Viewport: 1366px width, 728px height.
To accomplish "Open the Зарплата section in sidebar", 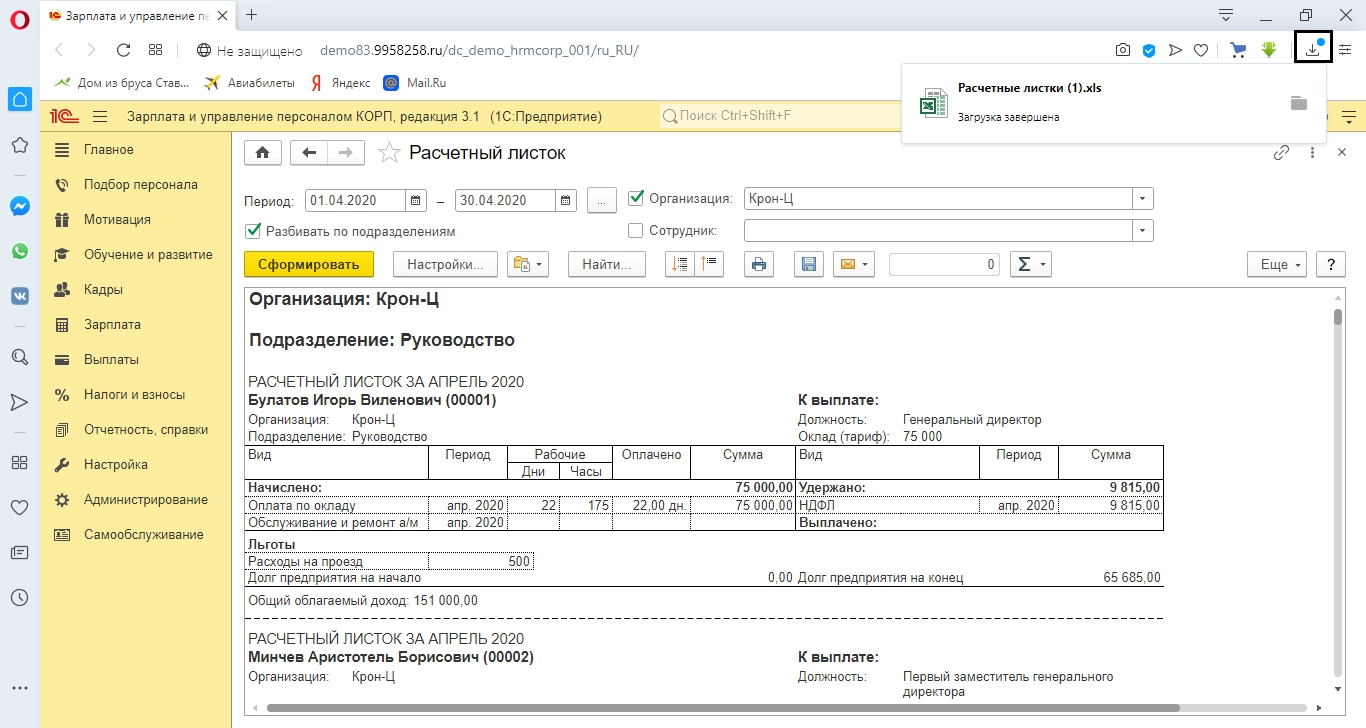I will tap(112, 325).
